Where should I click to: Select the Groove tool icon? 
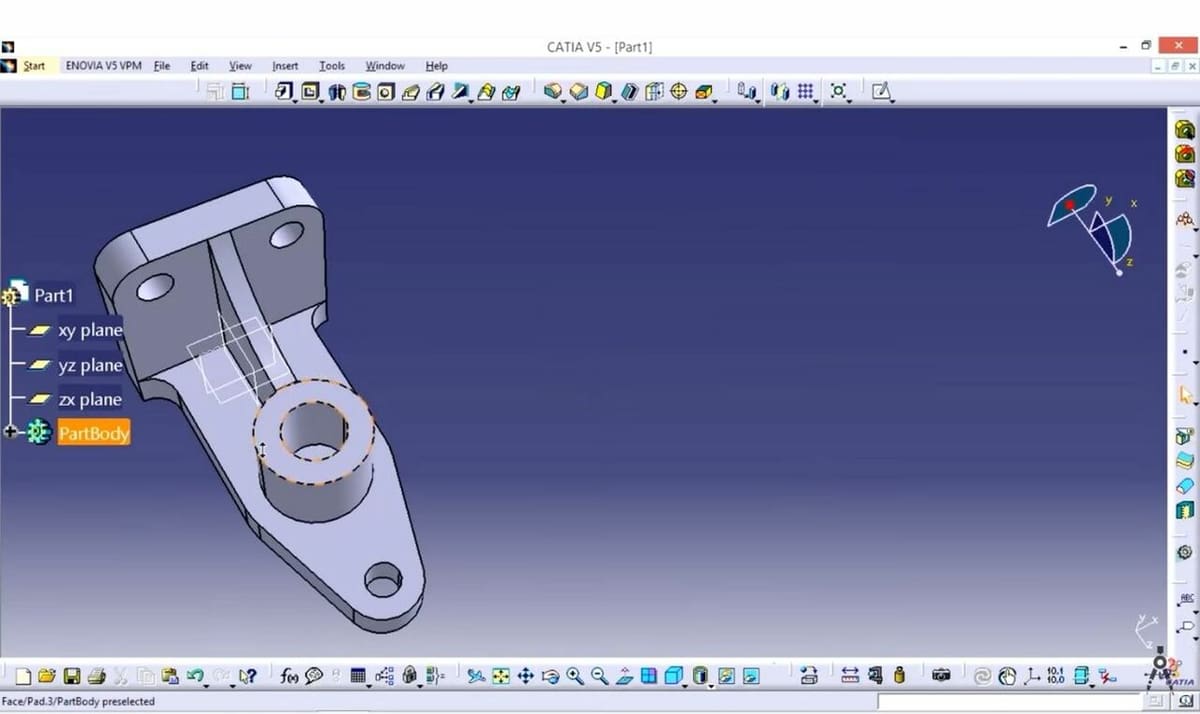(360, 91)
